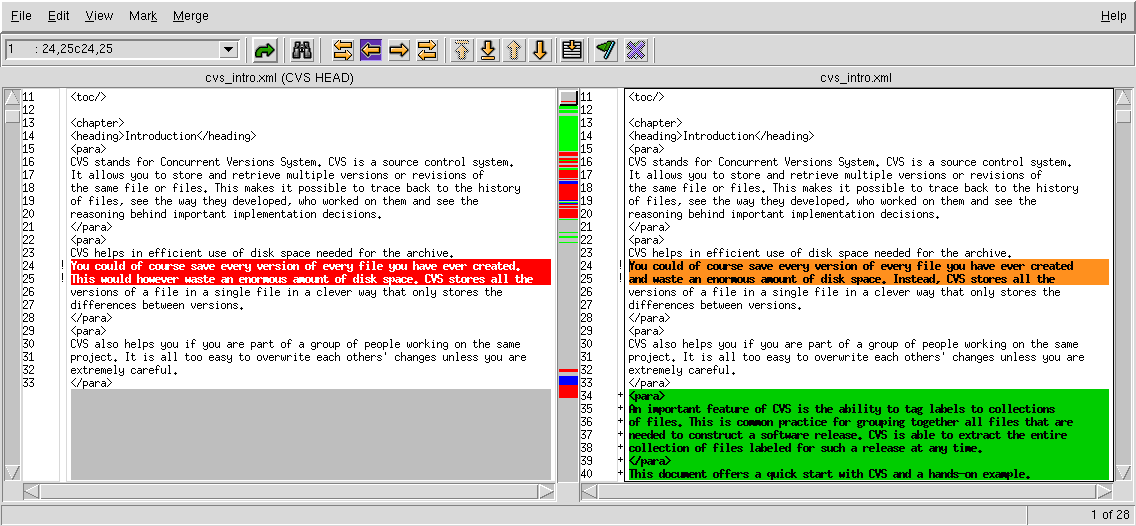
Task: Select merge choice right-then-left double arrow icon
Action: (x=427, y=50)
